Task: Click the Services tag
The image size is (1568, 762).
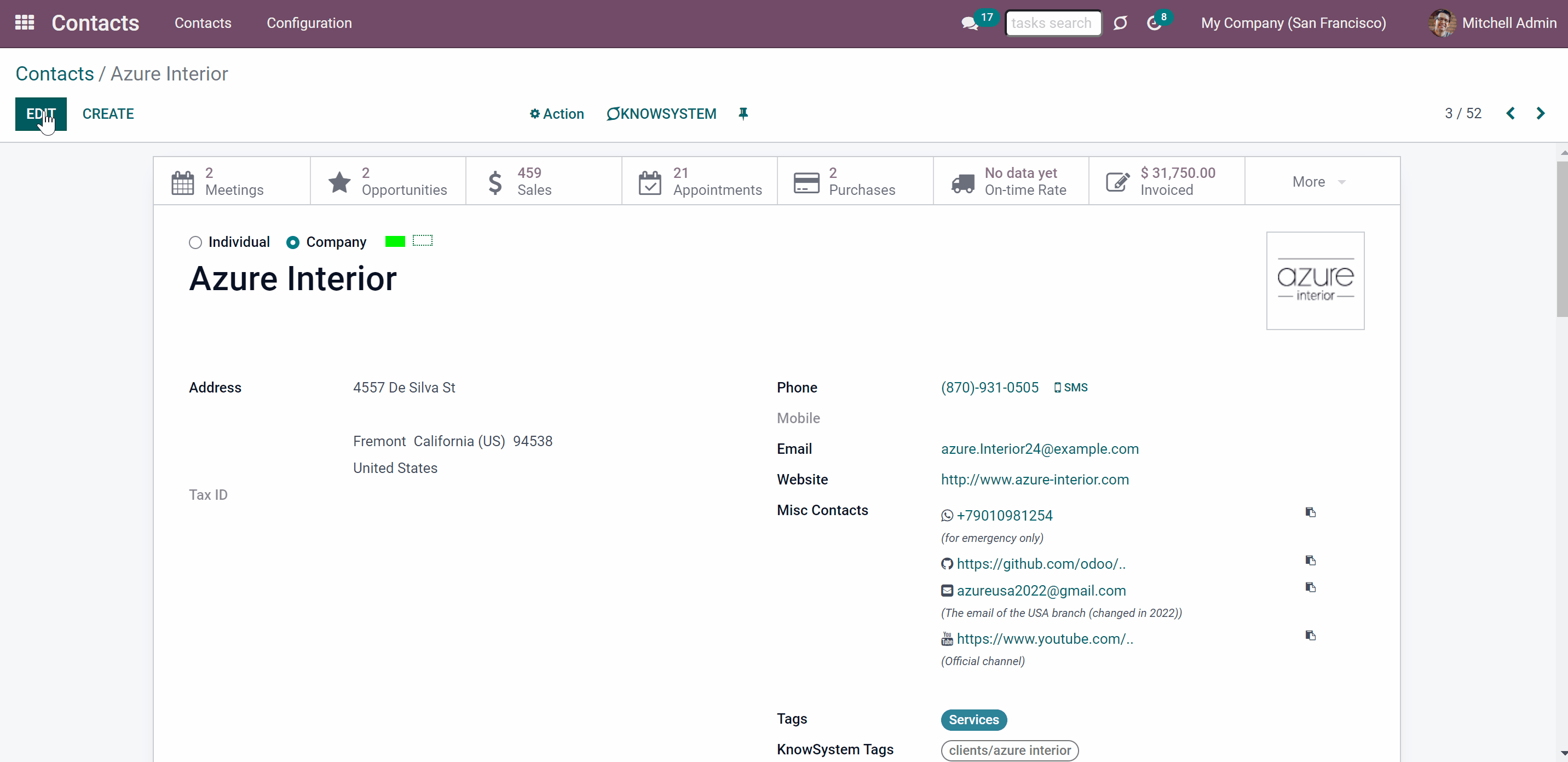Action: pyautogui.click(x=974, y=720)
